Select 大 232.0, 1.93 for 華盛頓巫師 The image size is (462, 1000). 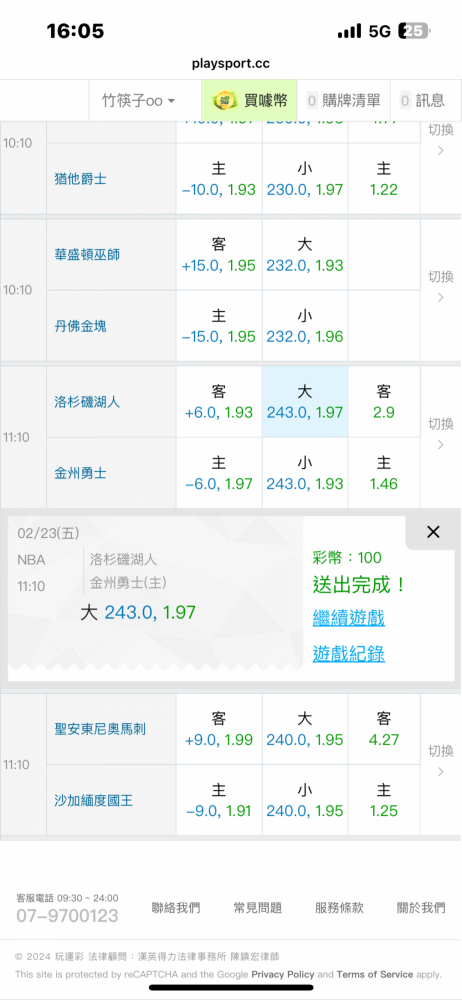coord(305,254)
